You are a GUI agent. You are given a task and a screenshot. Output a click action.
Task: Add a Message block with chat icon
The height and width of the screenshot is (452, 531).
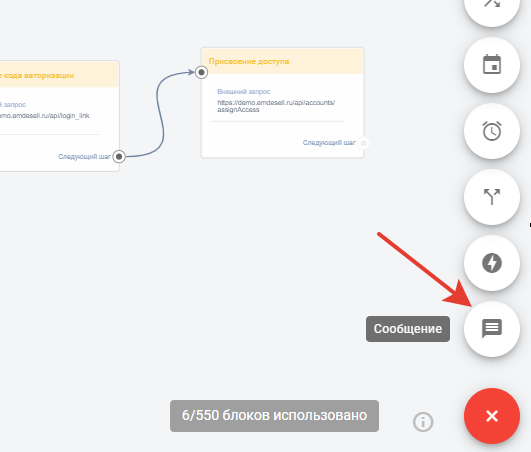pos(492,329)
